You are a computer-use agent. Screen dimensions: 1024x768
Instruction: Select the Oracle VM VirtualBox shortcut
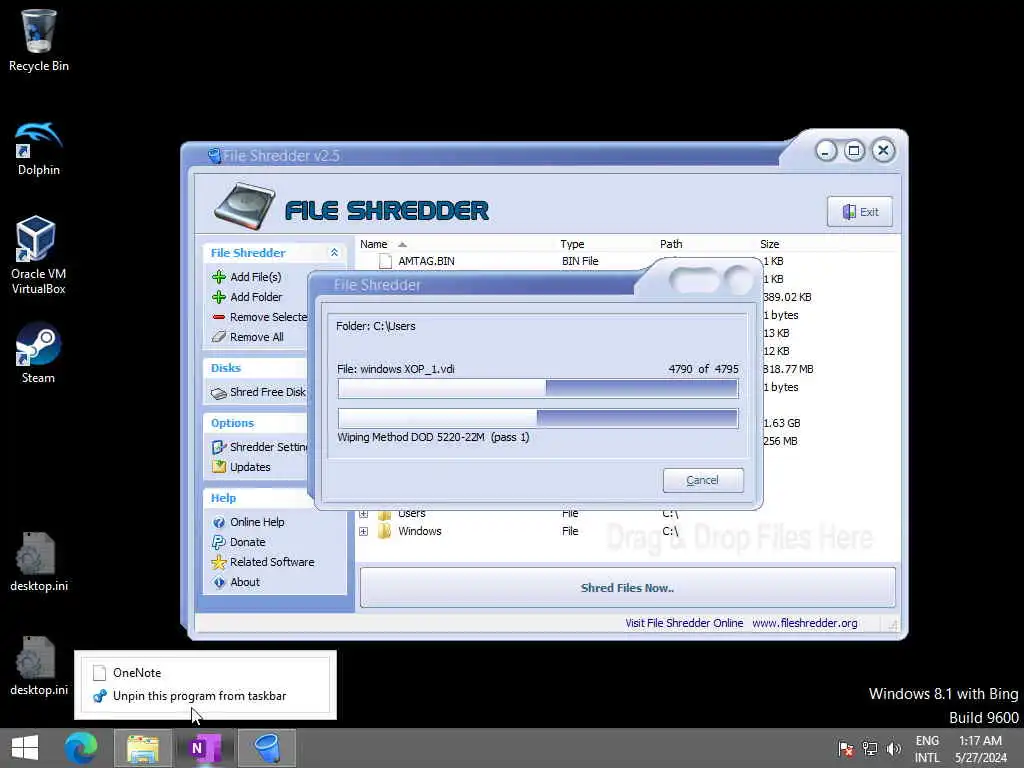(38, 255)
